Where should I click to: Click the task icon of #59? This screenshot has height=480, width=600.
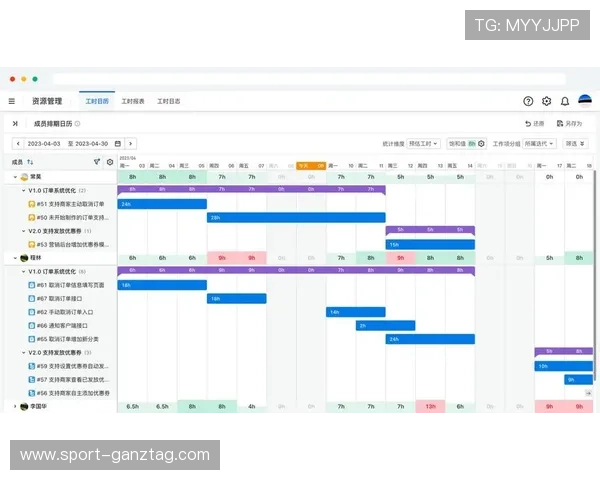(x=32, y=366)
